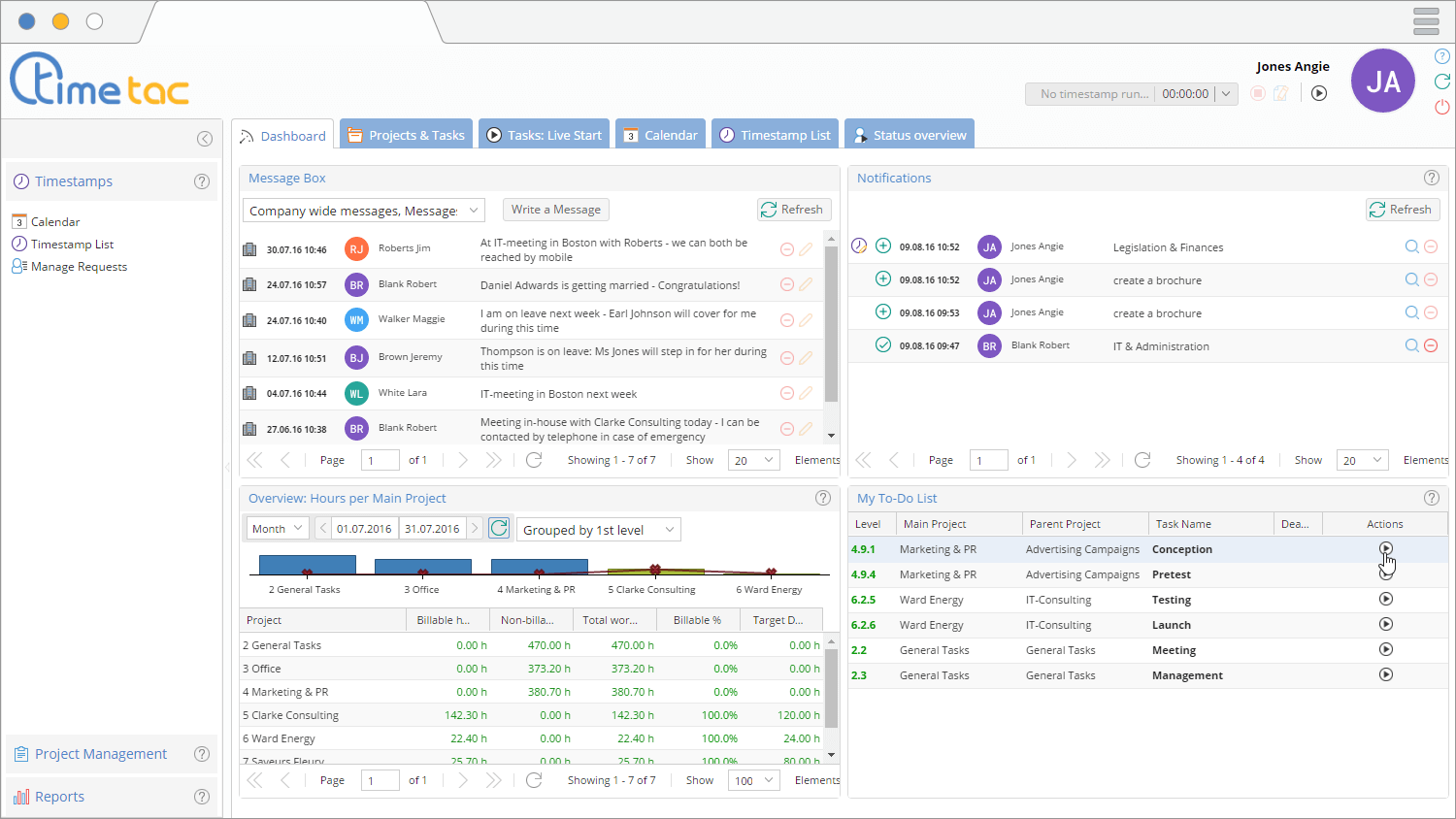The width and height of the screenshot is (1456, 819).
Task: Open help for My To-Do List
Action: pyautogui.click(x=1431, y=498)
